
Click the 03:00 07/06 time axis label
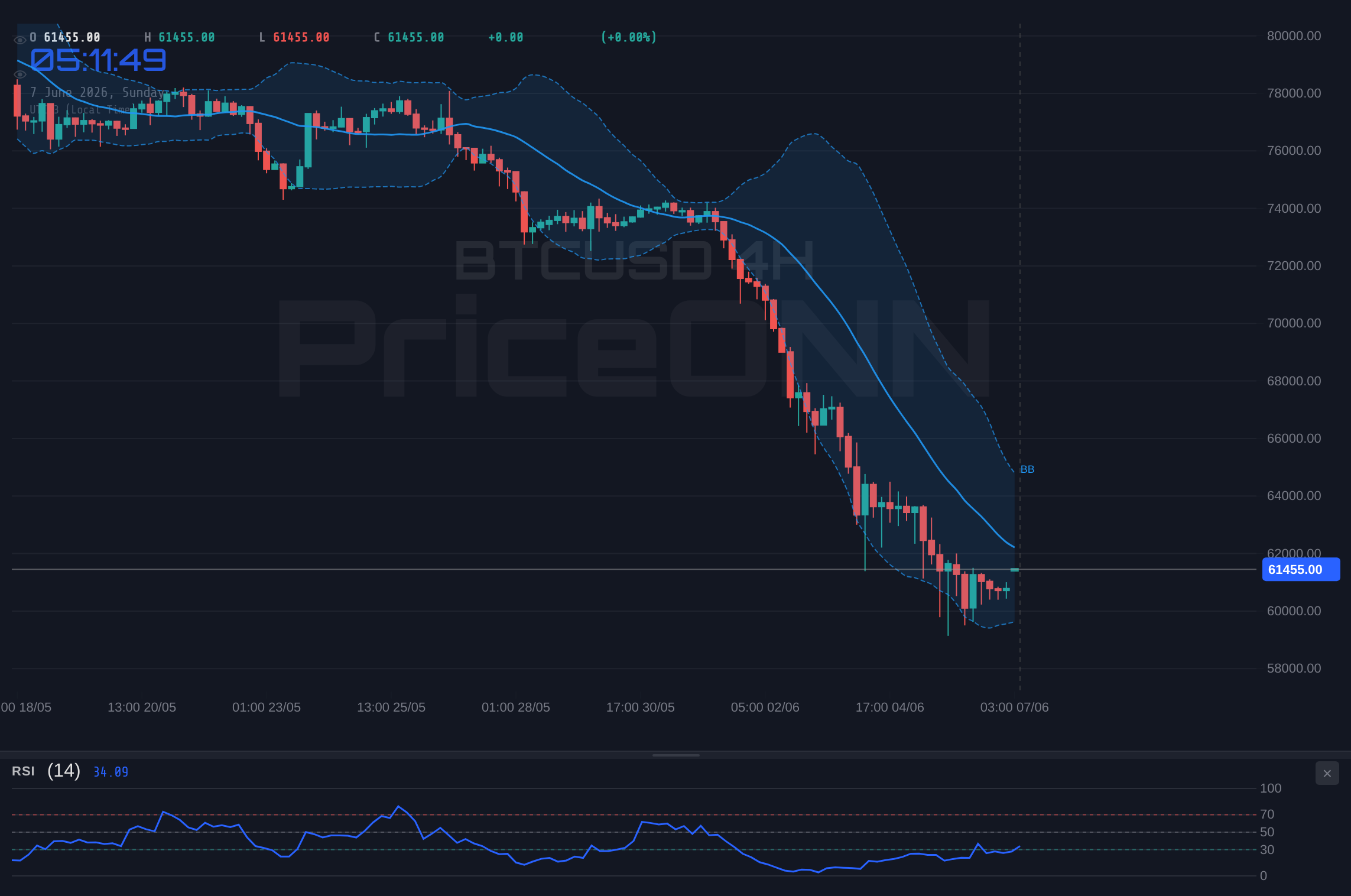1015,707
